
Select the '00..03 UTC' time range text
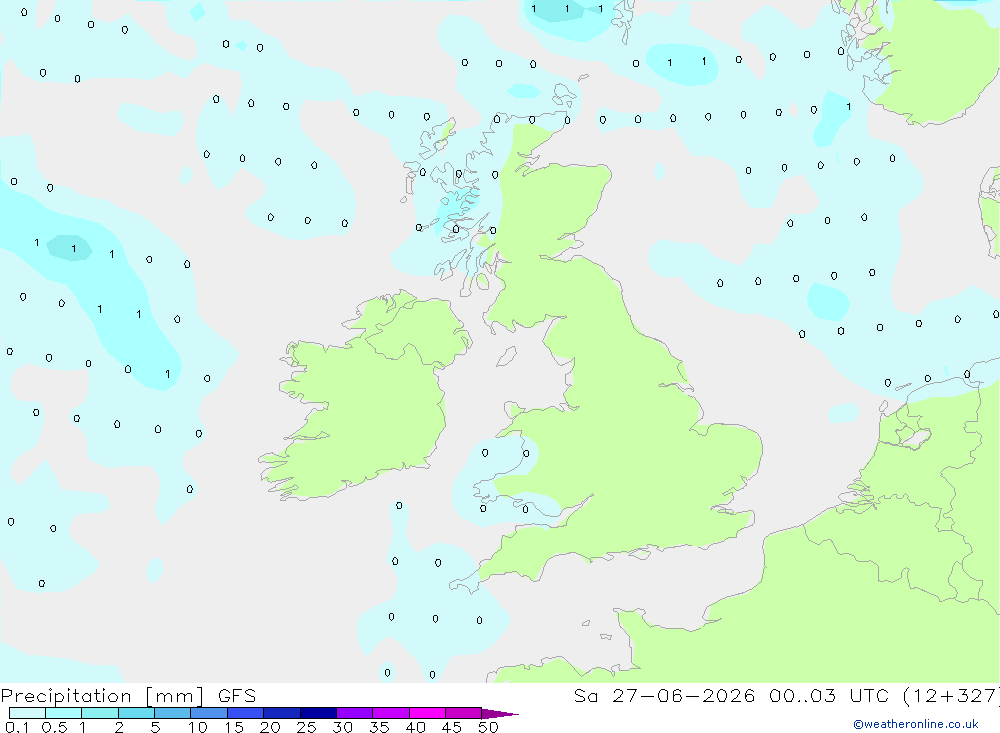tap(828, 695)
